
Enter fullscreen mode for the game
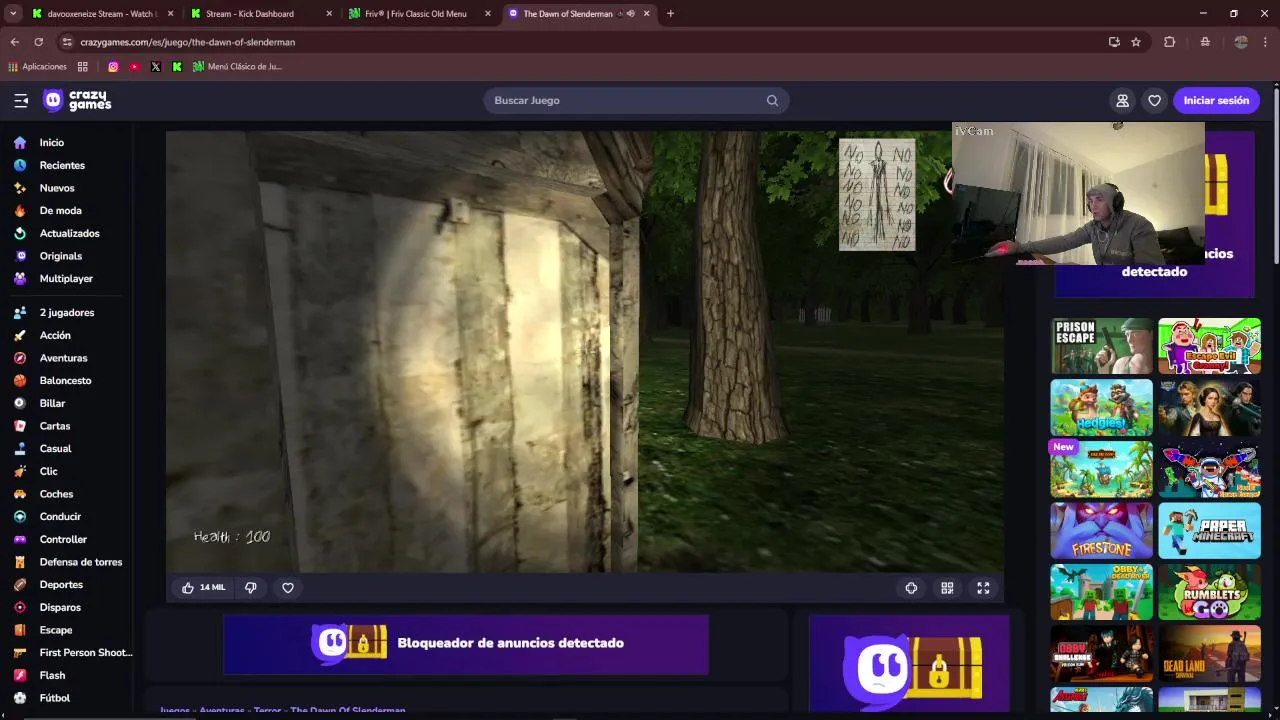[x=983, y=588]
